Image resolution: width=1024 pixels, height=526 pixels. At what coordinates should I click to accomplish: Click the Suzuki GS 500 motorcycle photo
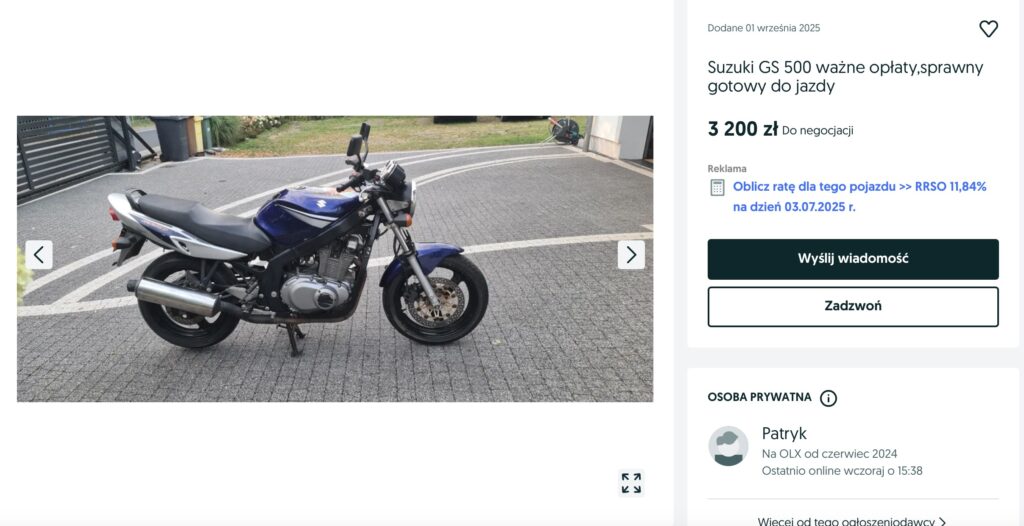click(335, 259)
